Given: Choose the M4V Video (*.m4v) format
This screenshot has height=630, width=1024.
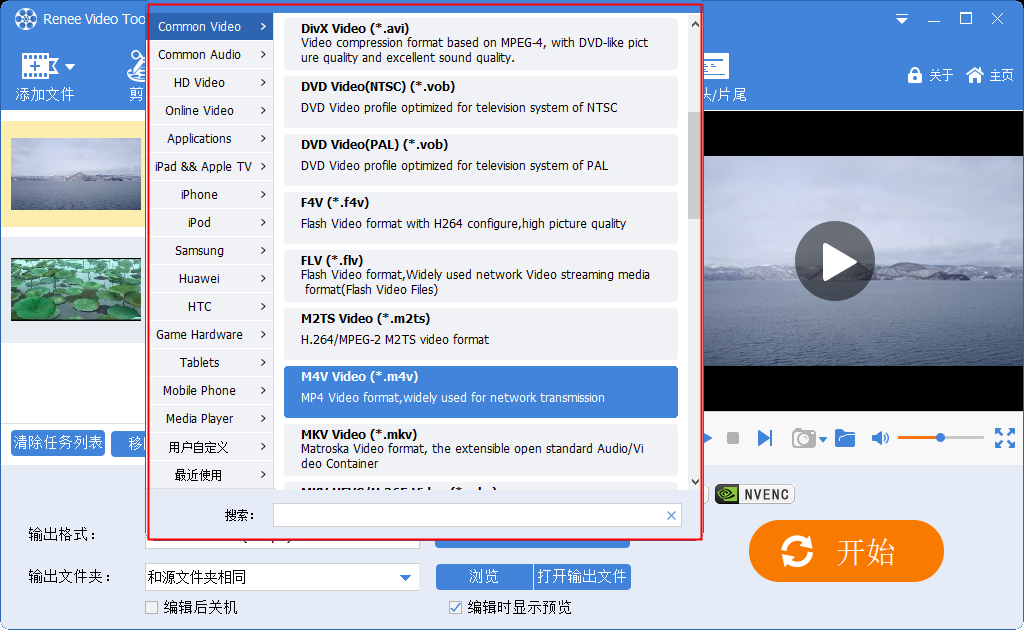Looking at the screenshot, I should (x=481, y=392).
